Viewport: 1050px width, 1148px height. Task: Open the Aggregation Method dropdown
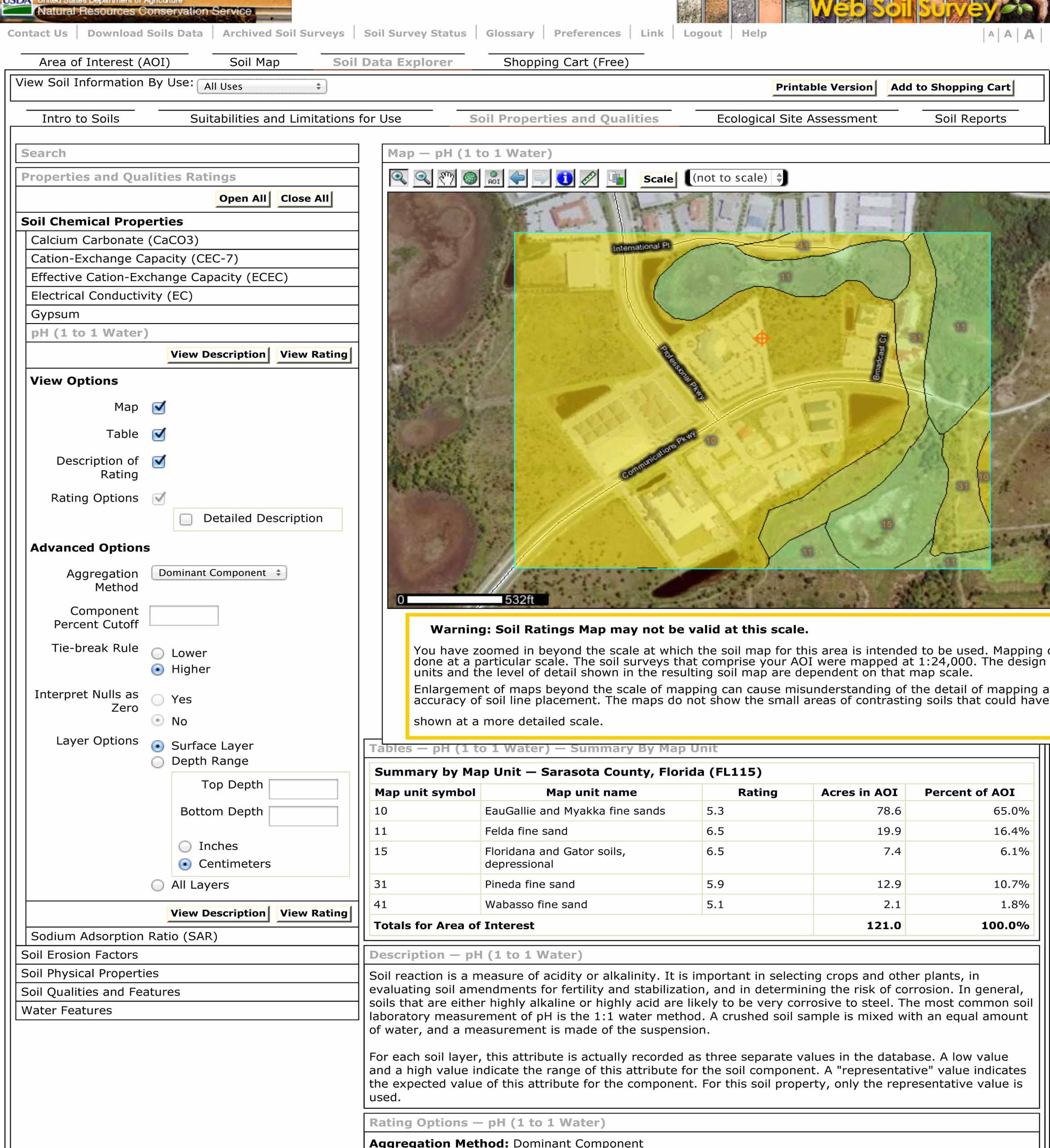click(219, 572)
